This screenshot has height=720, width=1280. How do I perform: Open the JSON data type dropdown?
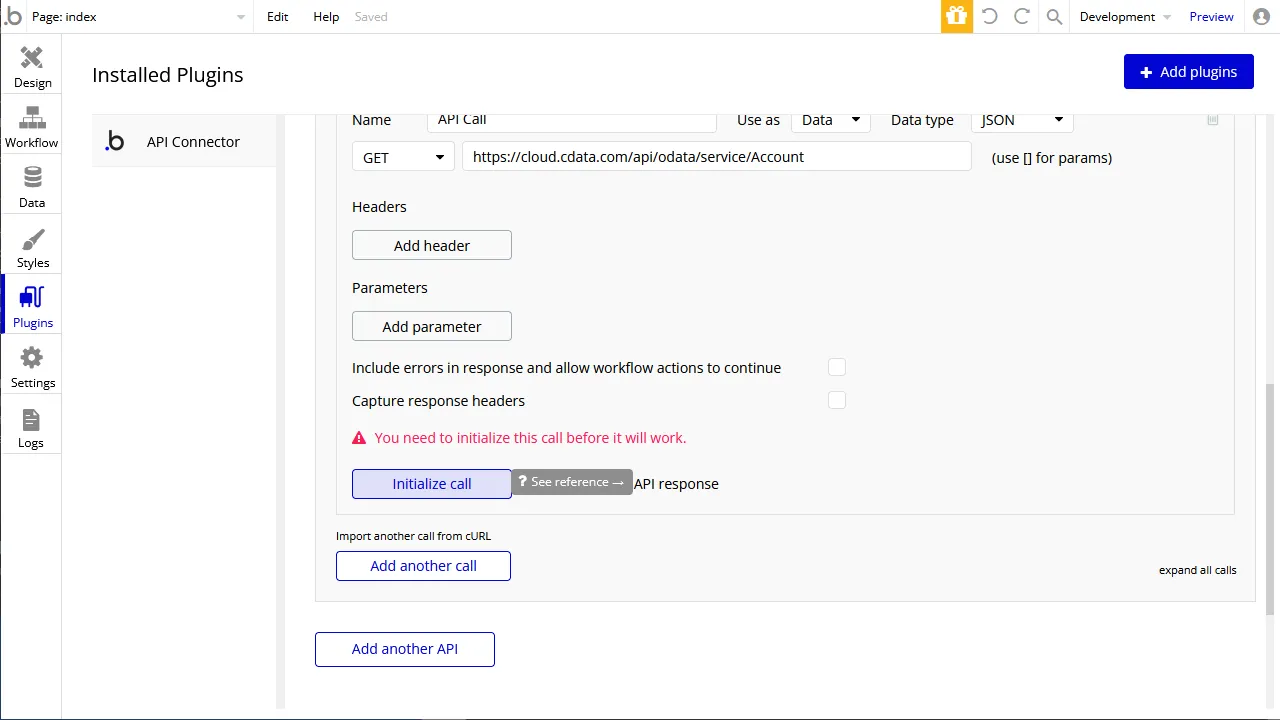pyautogui.click(x=1022, y=120)
